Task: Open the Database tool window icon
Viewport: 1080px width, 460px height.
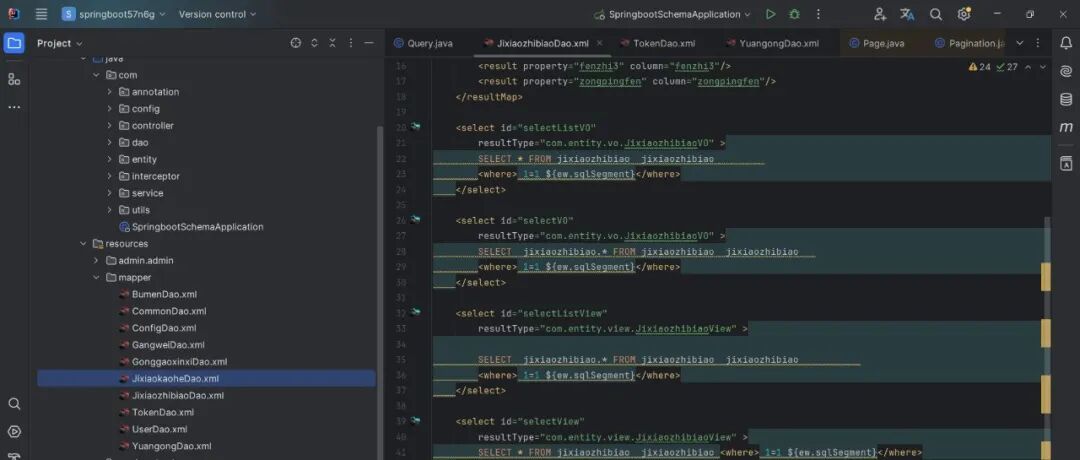Action: [1066, 99]
